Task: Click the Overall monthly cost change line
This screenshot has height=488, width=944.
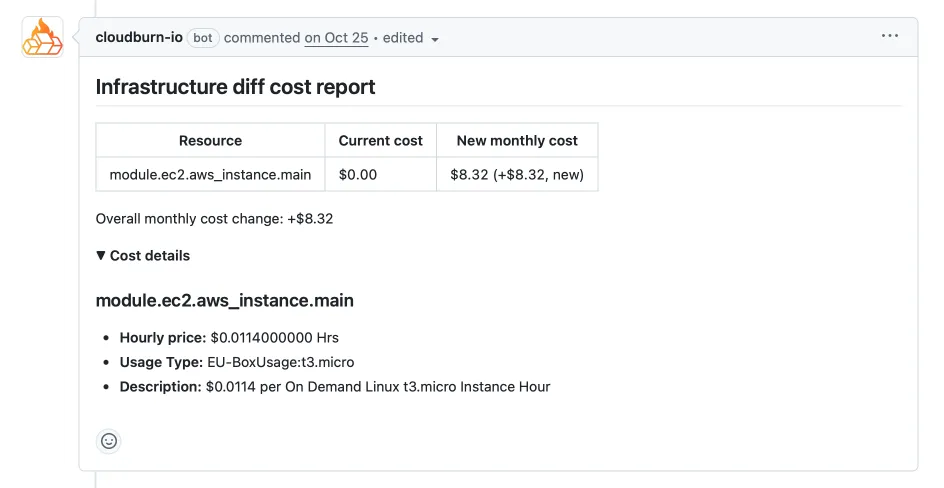Action: coord(214,218)
